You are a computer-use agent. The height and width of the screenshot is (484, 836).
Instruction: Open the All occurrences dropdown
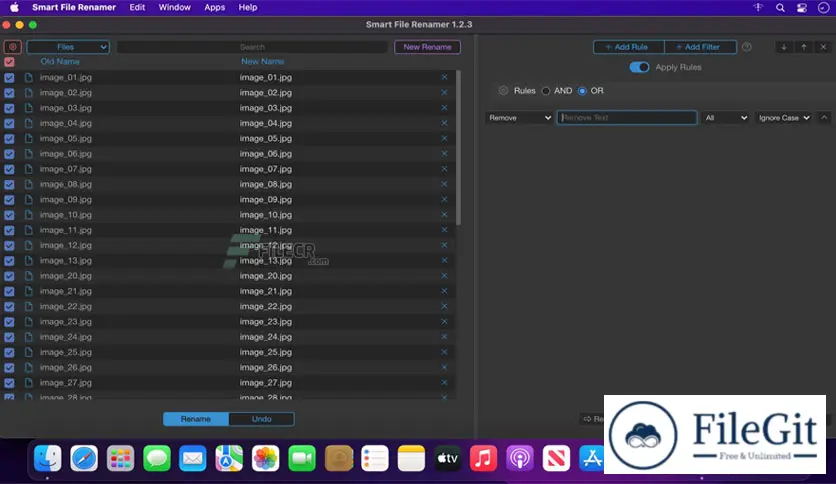(726, 117)
